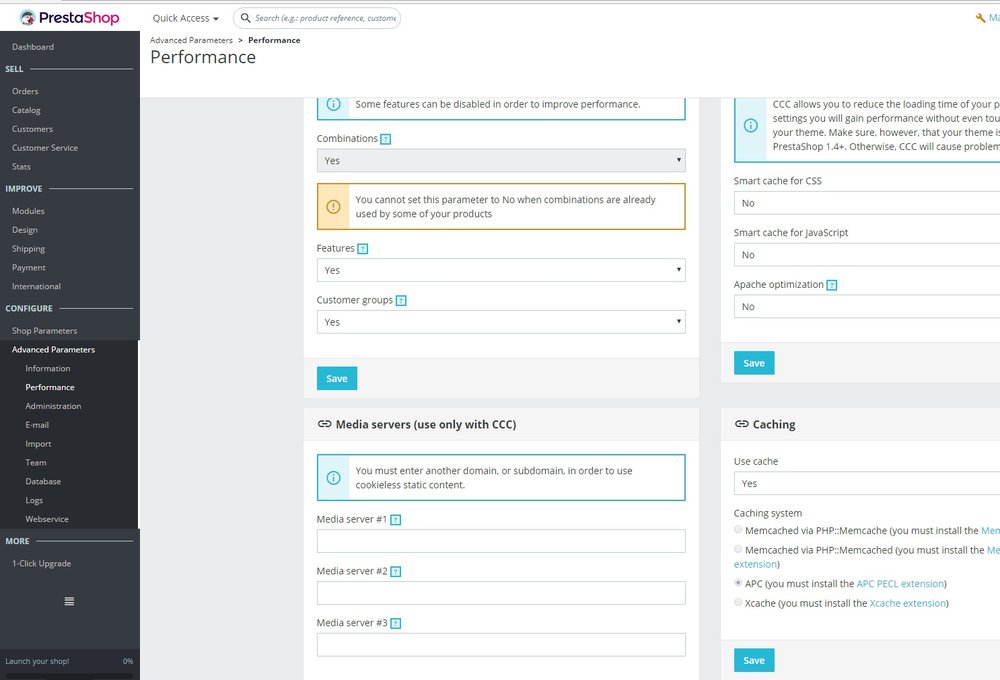
Task: Open the Smart cache for CSS dropdown
Action: [x=867, y=203]
